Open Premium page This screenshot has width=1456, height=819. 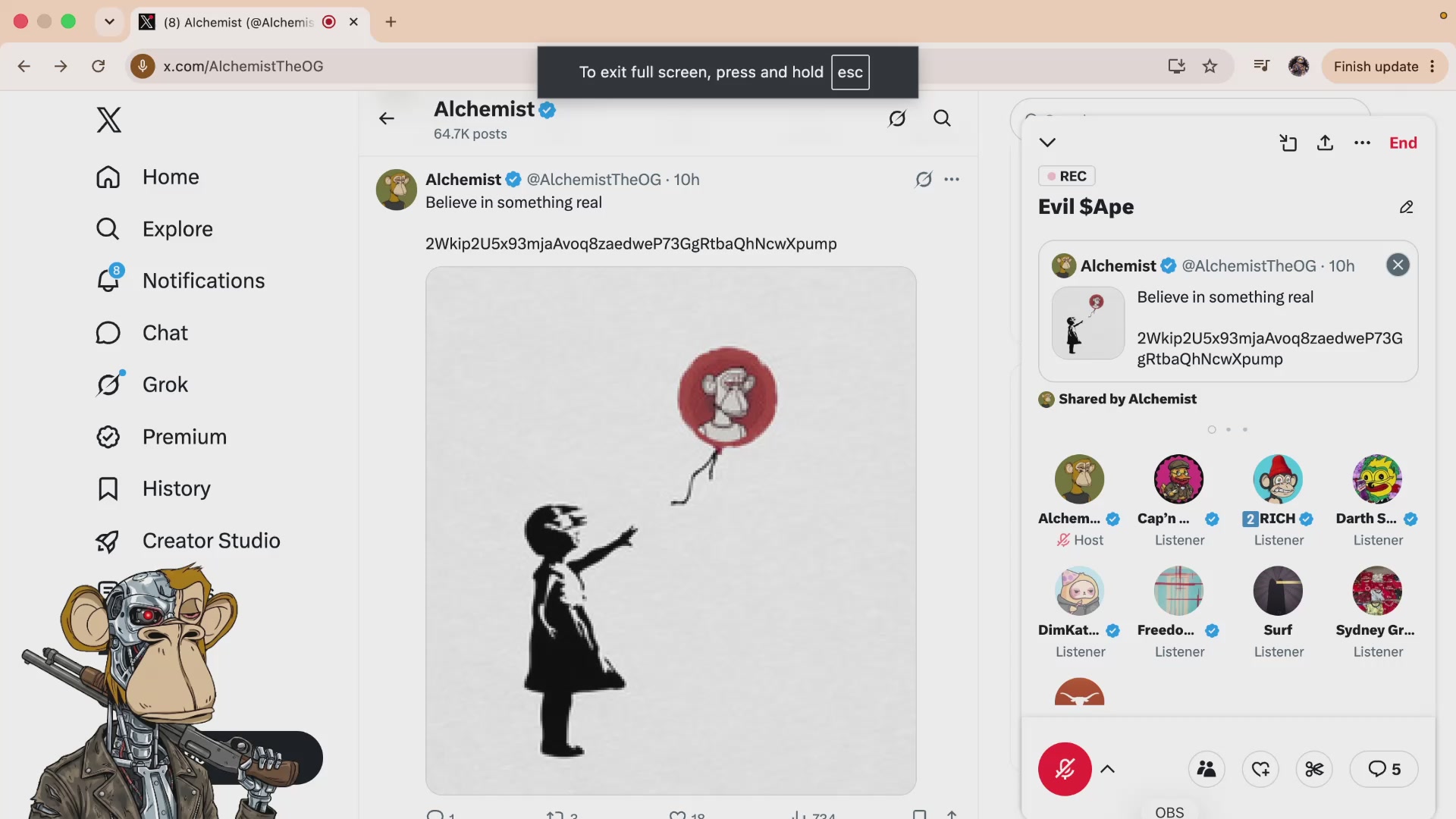coord(162,437)
